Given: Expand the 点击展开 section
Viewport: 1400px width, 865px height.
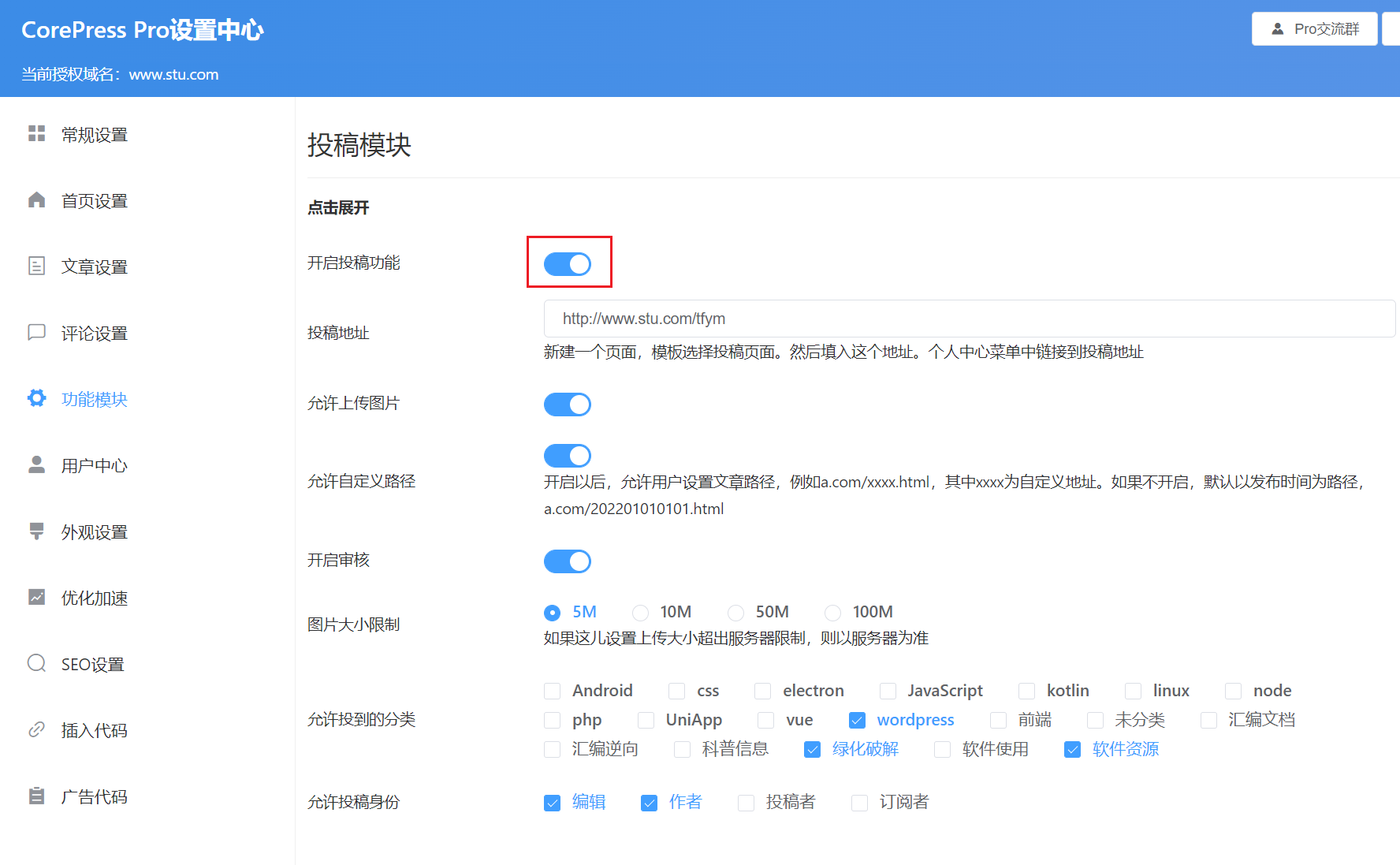Looking at the screenshot, I should click(338, 207).
